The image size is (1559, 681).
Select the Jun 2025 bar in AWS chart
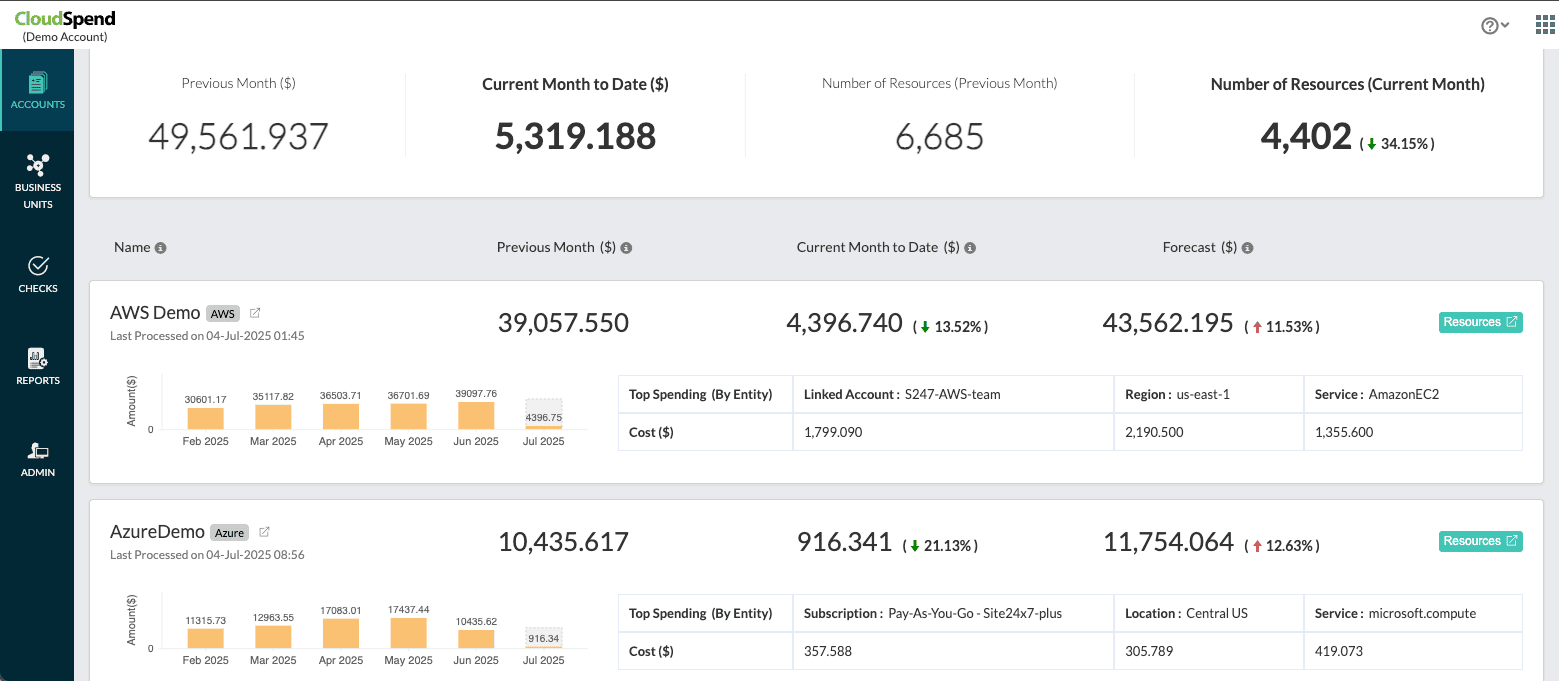coord(476,415)
